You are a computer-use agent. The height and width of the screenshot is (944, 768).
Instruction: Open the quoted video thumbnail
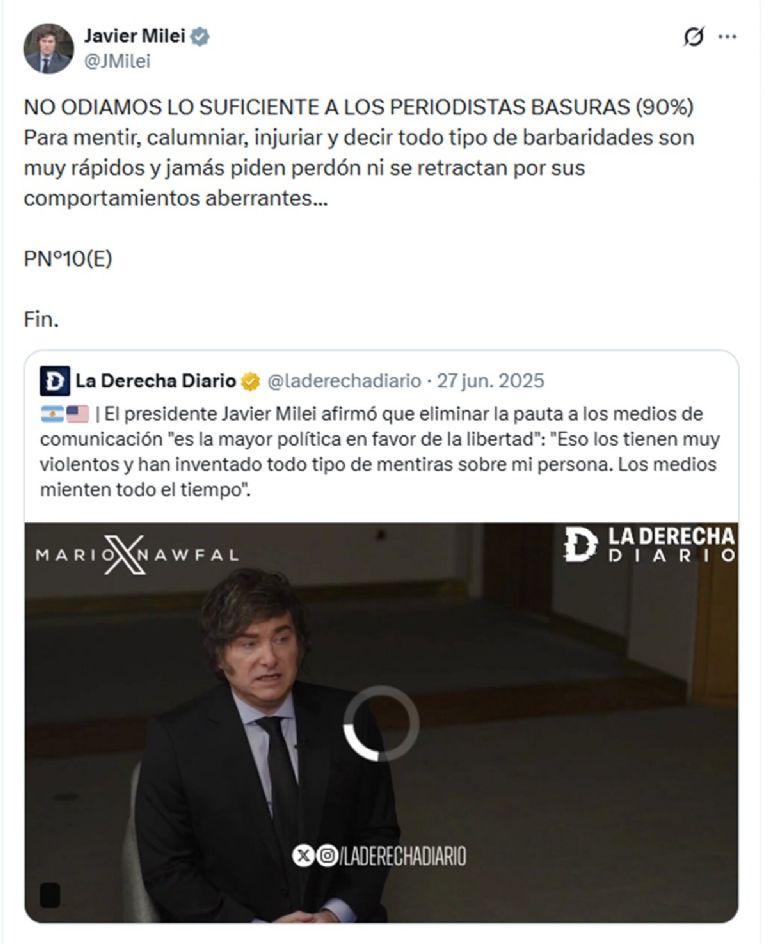click(381, 722)
